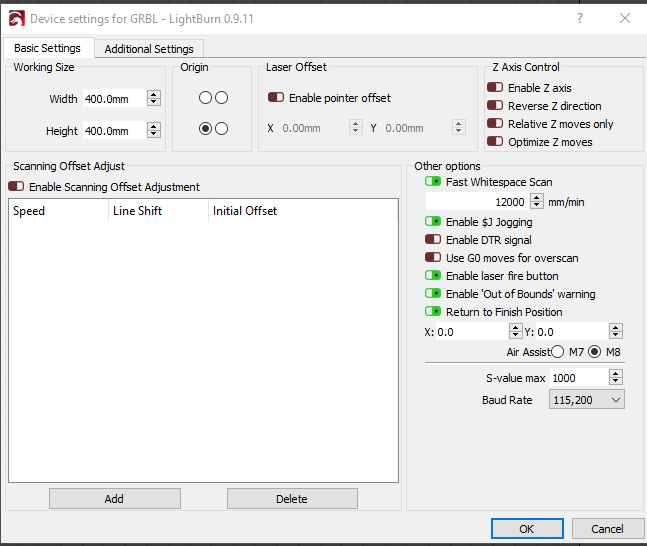This screenshot has width=647, height=546.
Task: Toggle Enable pointer offset switch
Action: pos(276,97)
